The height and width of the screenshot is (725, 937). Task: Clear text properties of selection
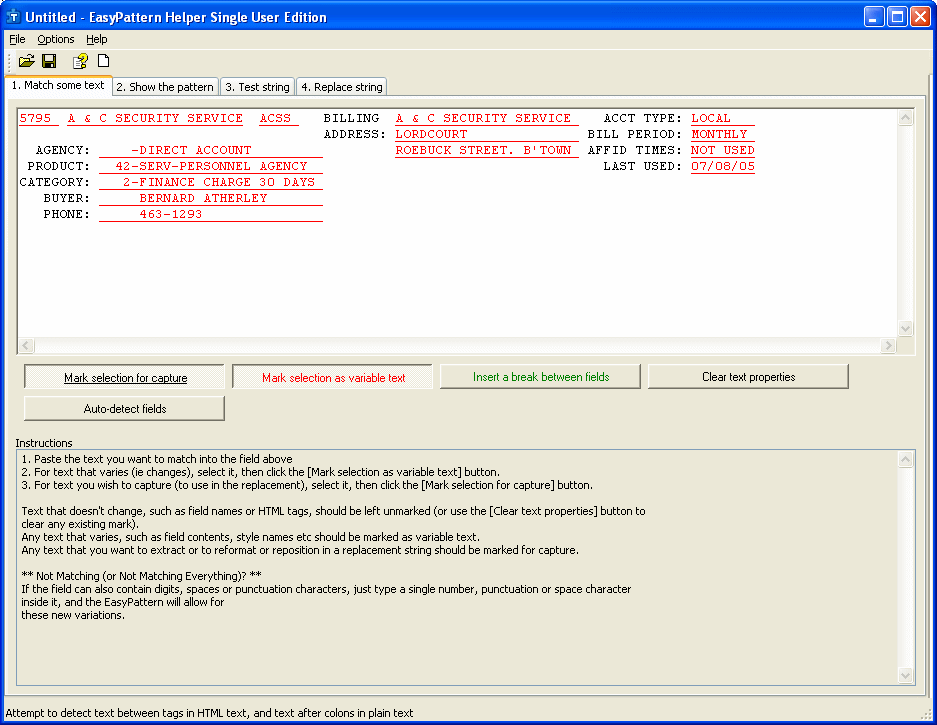coord(748,377)
